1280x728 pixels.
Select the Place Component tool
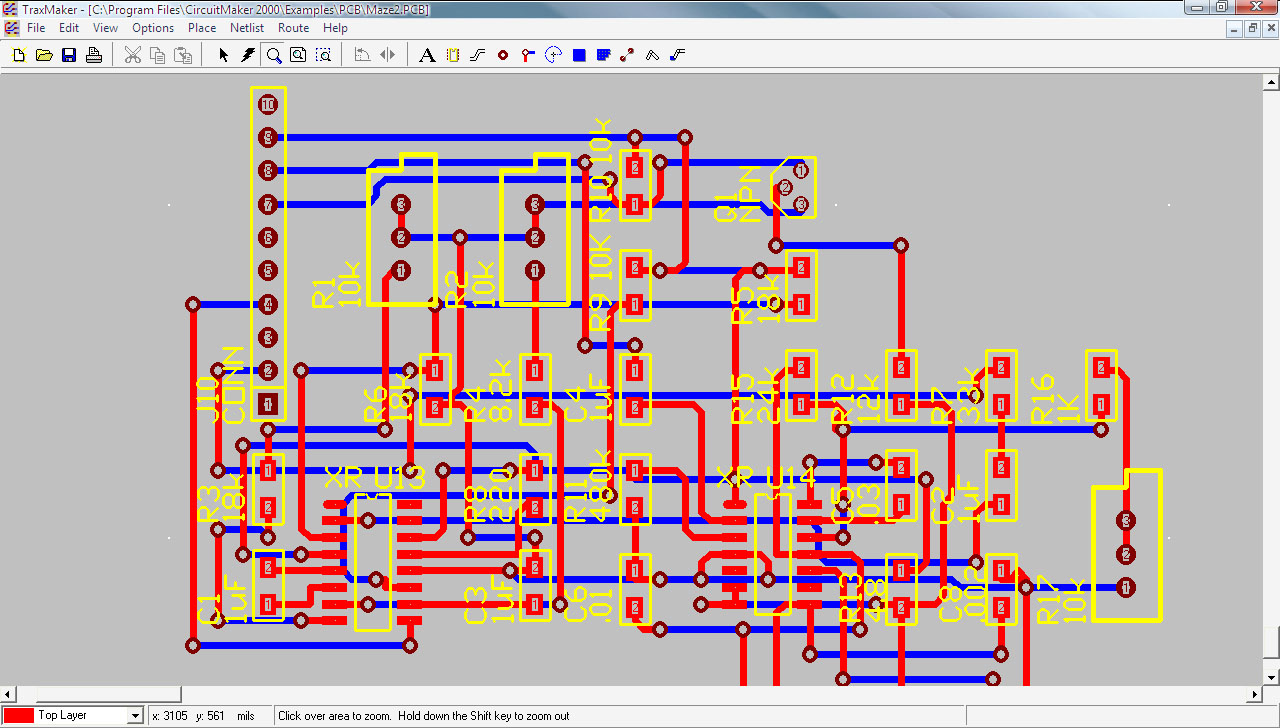coord(451,55)
